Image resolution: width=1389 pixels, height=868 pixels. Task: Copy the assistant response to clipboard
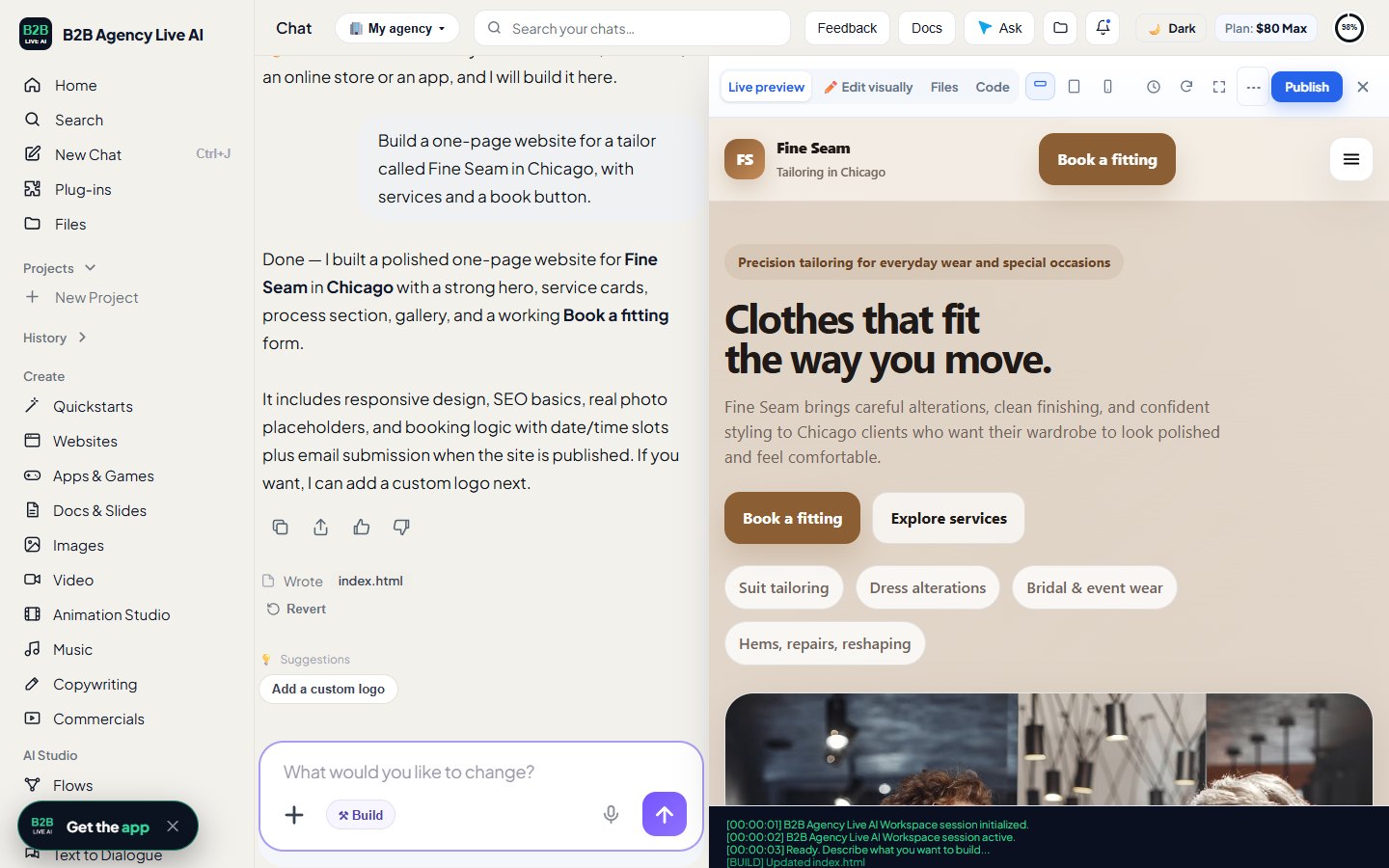pyautogui.click(x=280, y=527)
